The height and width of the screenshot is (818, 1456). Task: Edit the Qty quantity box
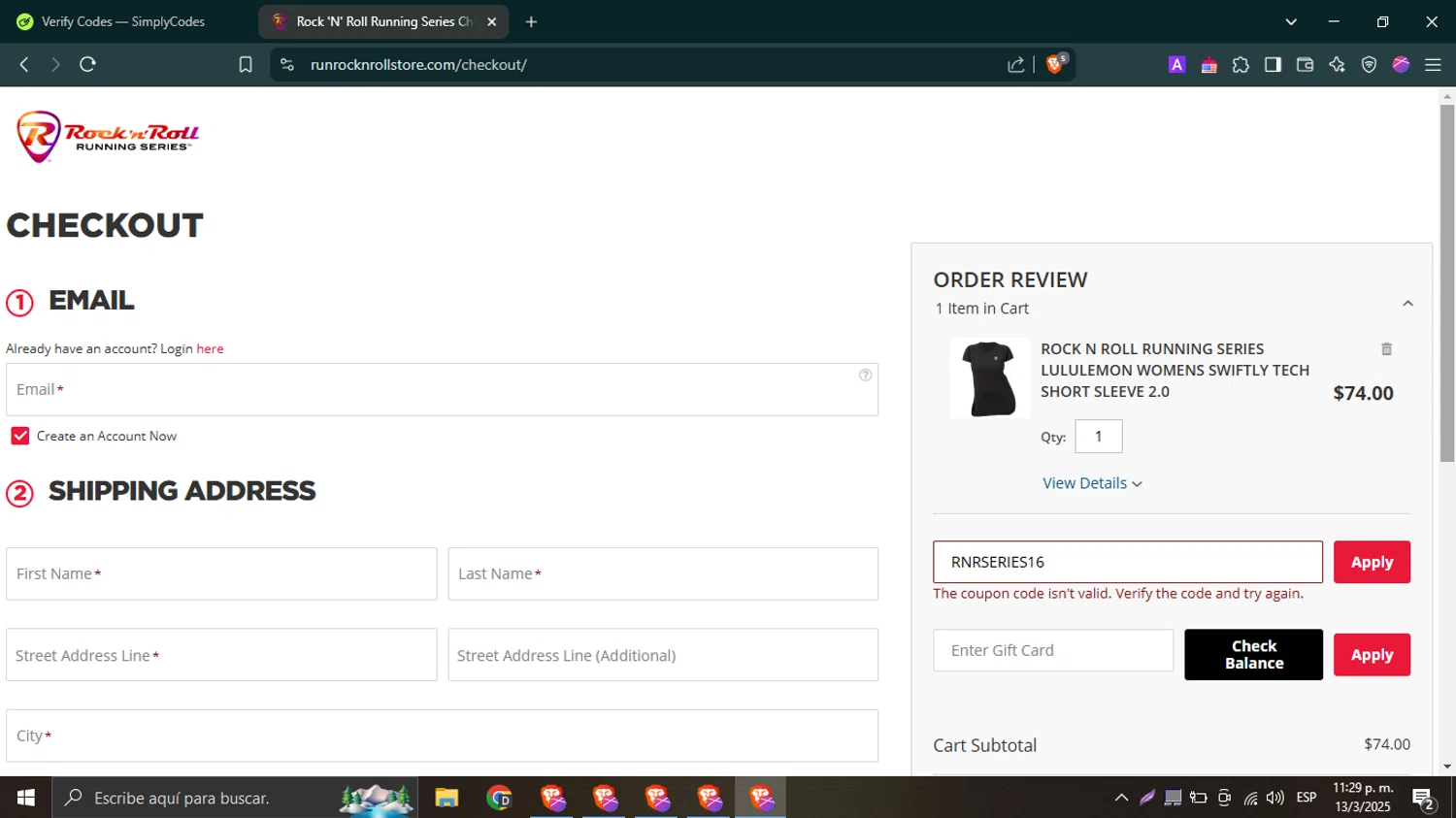coord(1099,437)
